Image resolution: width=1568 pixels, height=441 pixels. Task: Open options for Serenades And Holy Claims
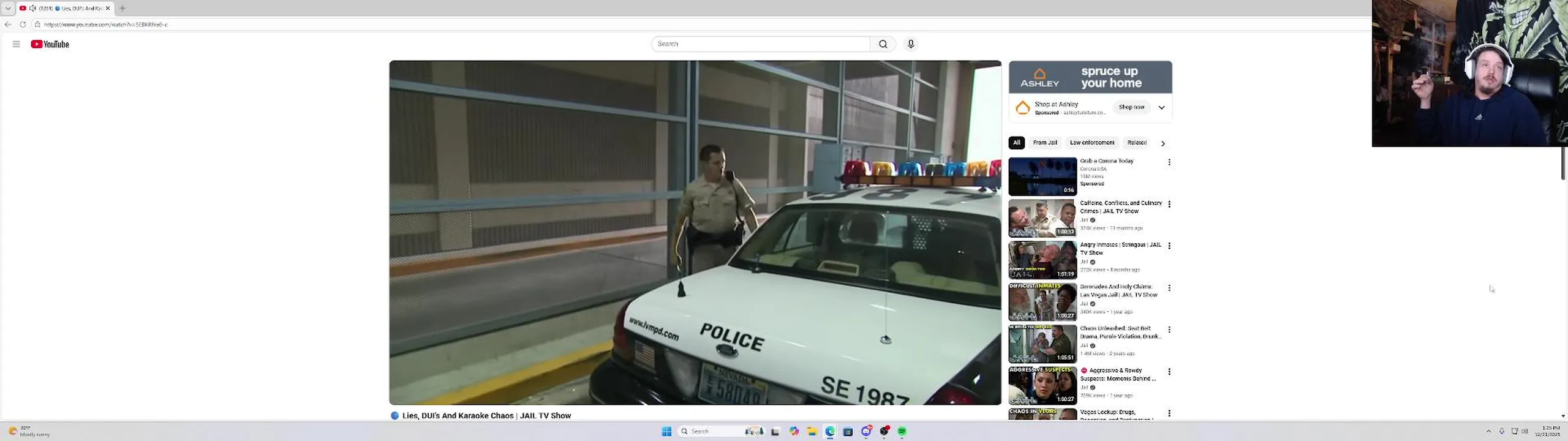[1169, 287]
